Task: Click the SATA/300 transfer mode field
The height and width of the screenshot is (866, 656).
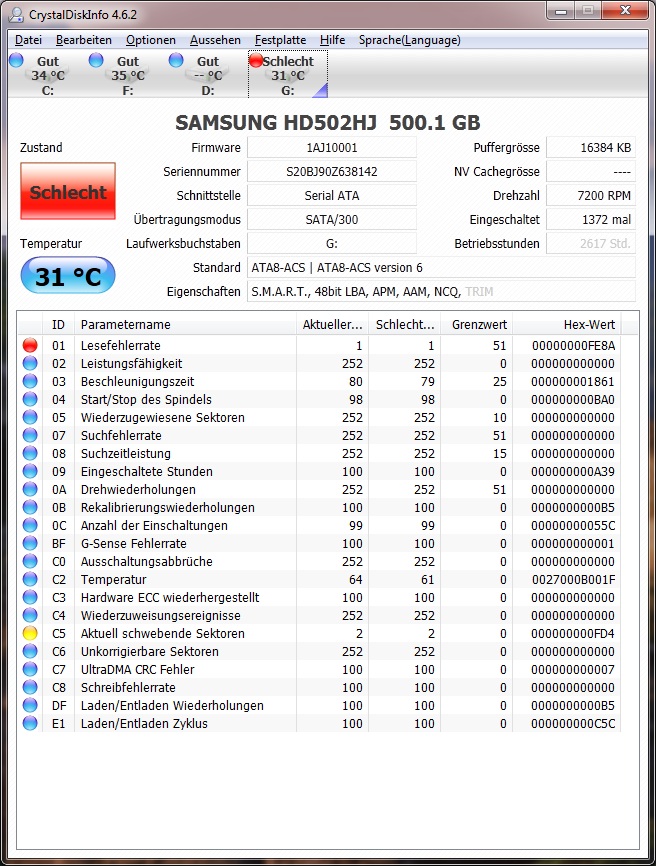Action: (332, 220)
